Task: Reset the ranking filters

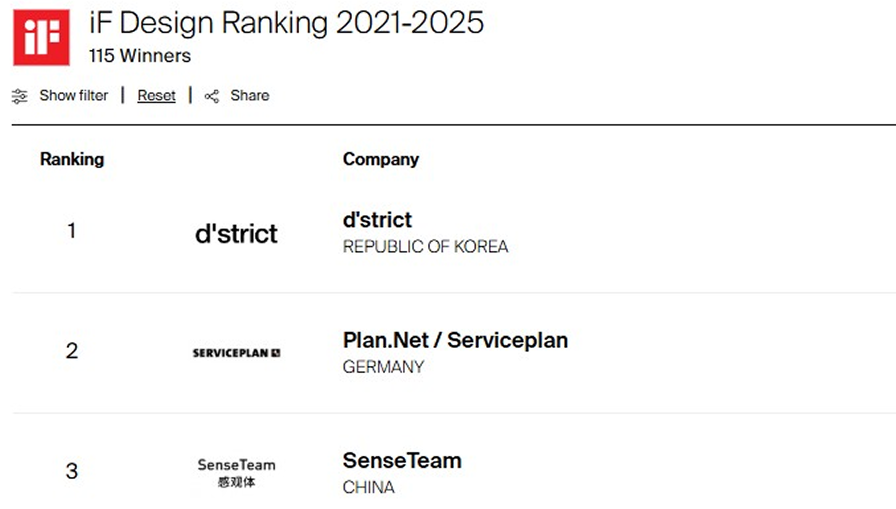Action: [x=156, y=96]
